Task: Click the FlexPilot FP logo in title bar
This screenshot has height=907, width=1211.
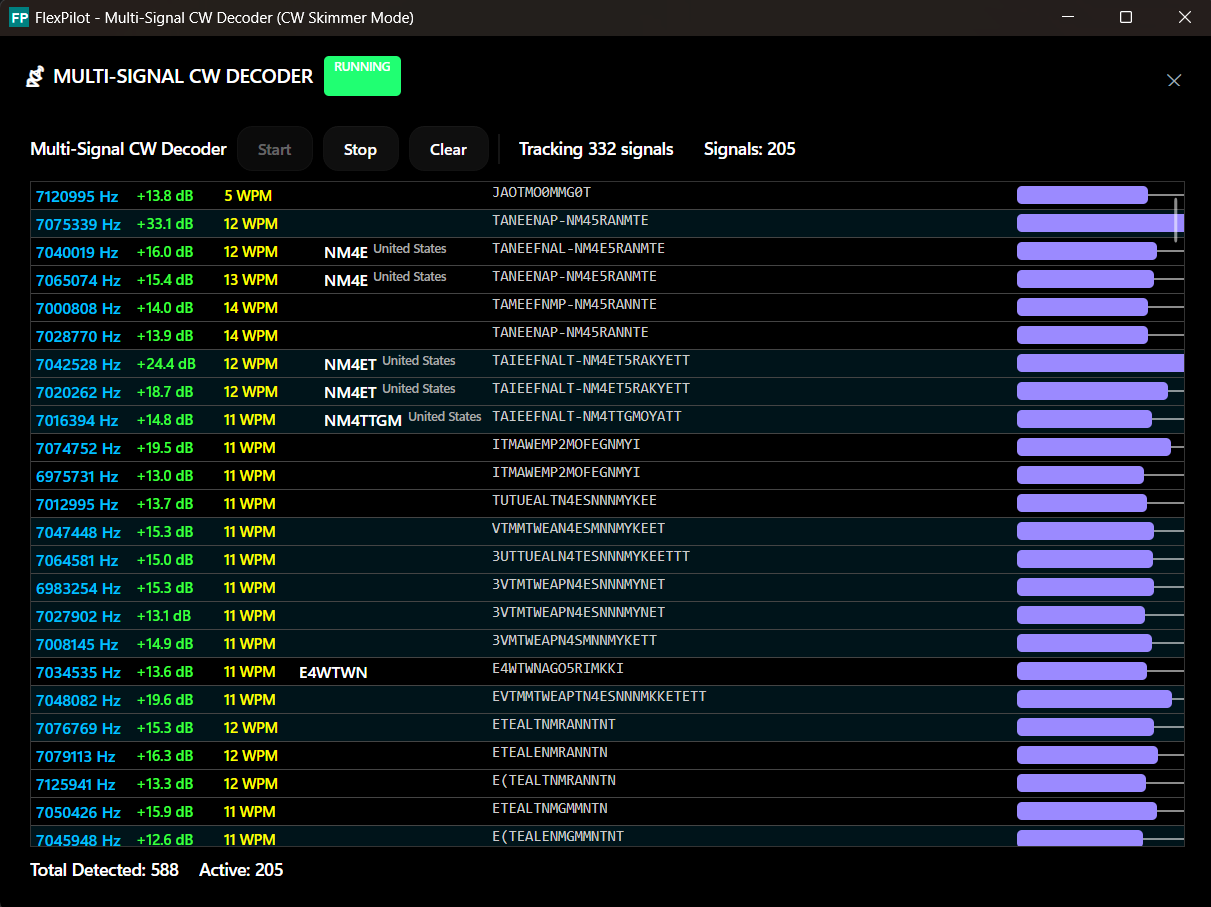Action: coord(19,18)
